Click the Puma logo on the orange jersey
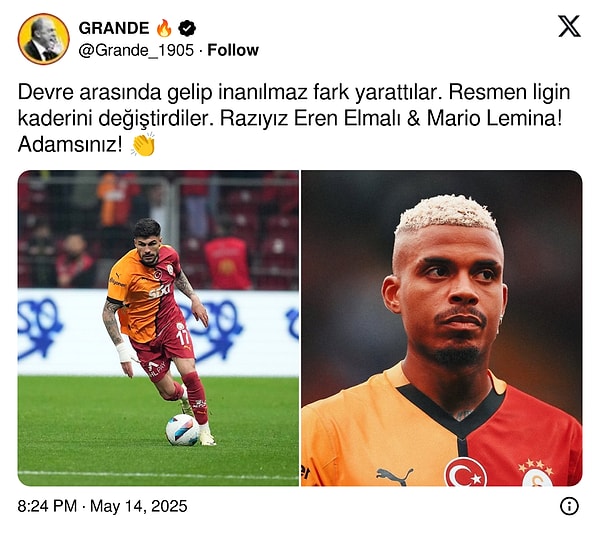The image size is (600, 536). click(x=394, y=476)
